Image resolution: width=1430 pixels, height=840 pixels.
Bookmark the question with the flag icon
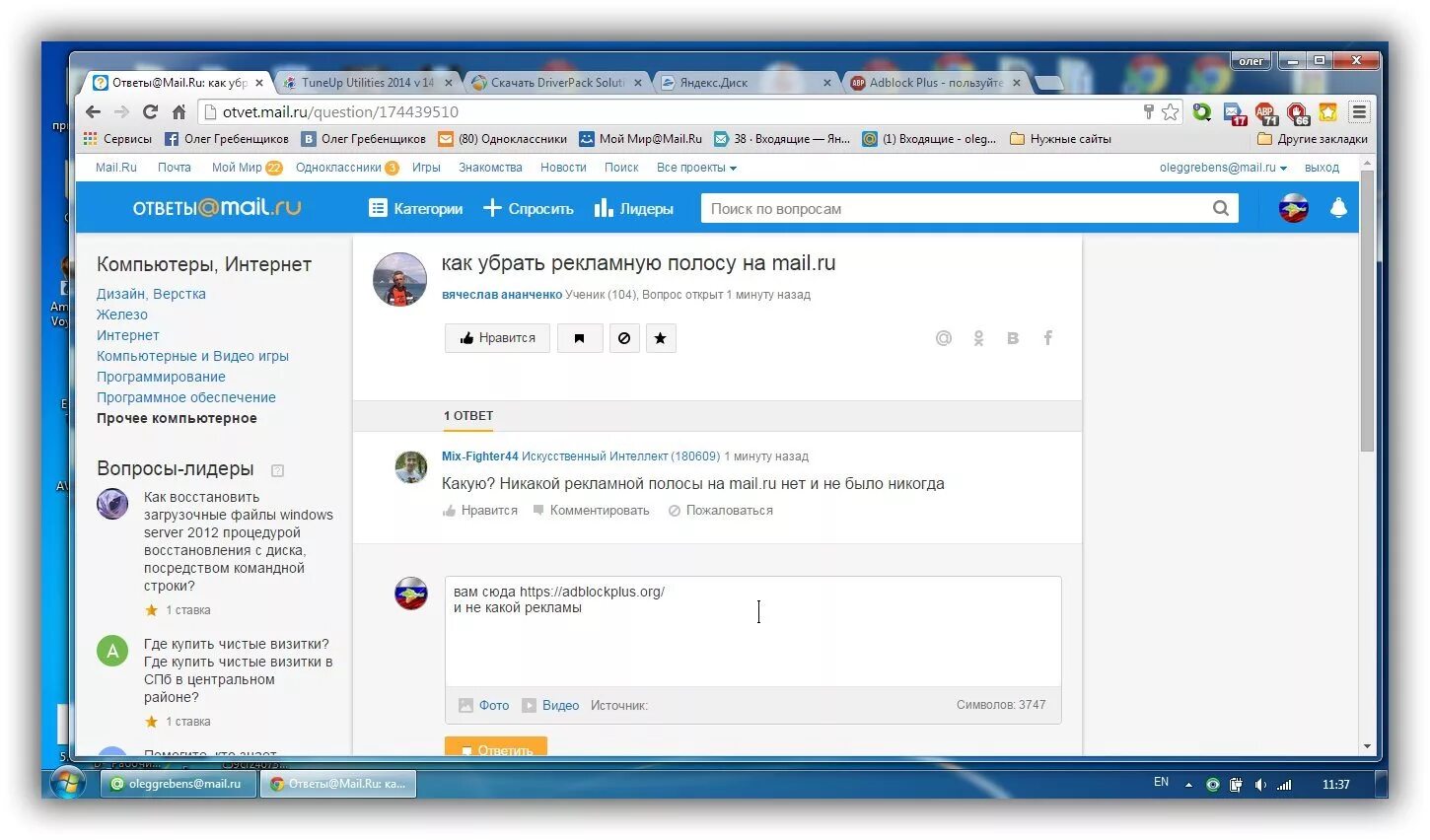[580, 338]
